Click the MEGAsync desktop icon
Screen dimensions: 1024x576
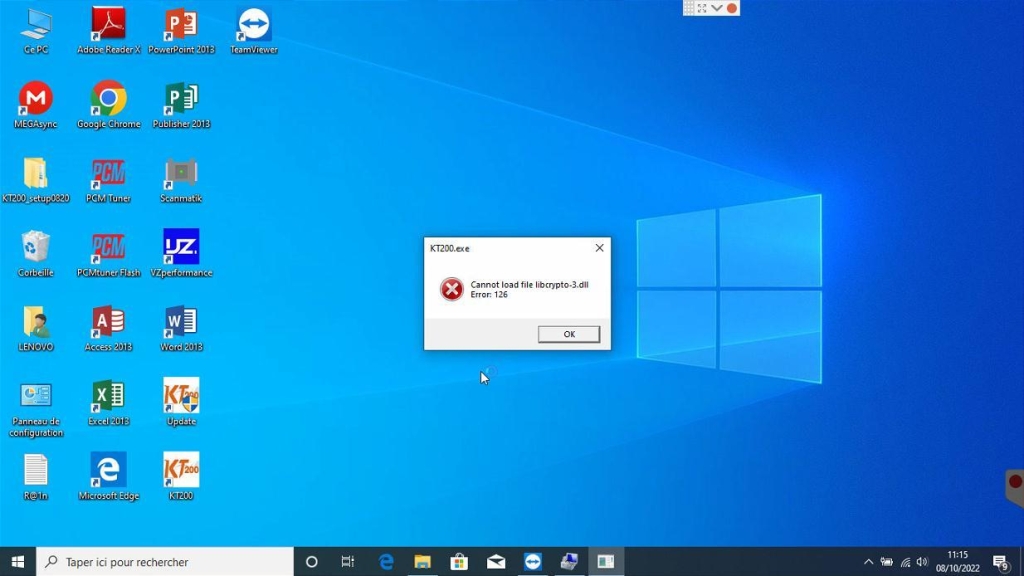point(36,104)
